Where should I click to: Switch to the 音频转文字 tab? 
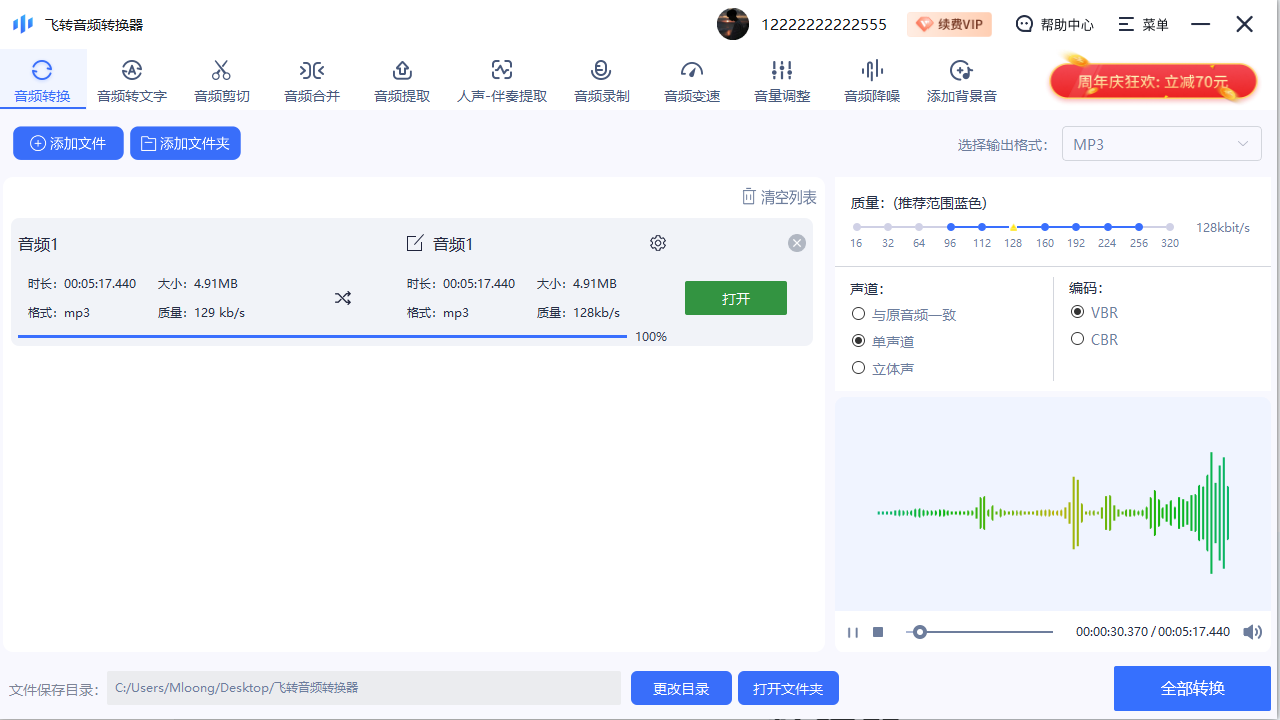131,79
